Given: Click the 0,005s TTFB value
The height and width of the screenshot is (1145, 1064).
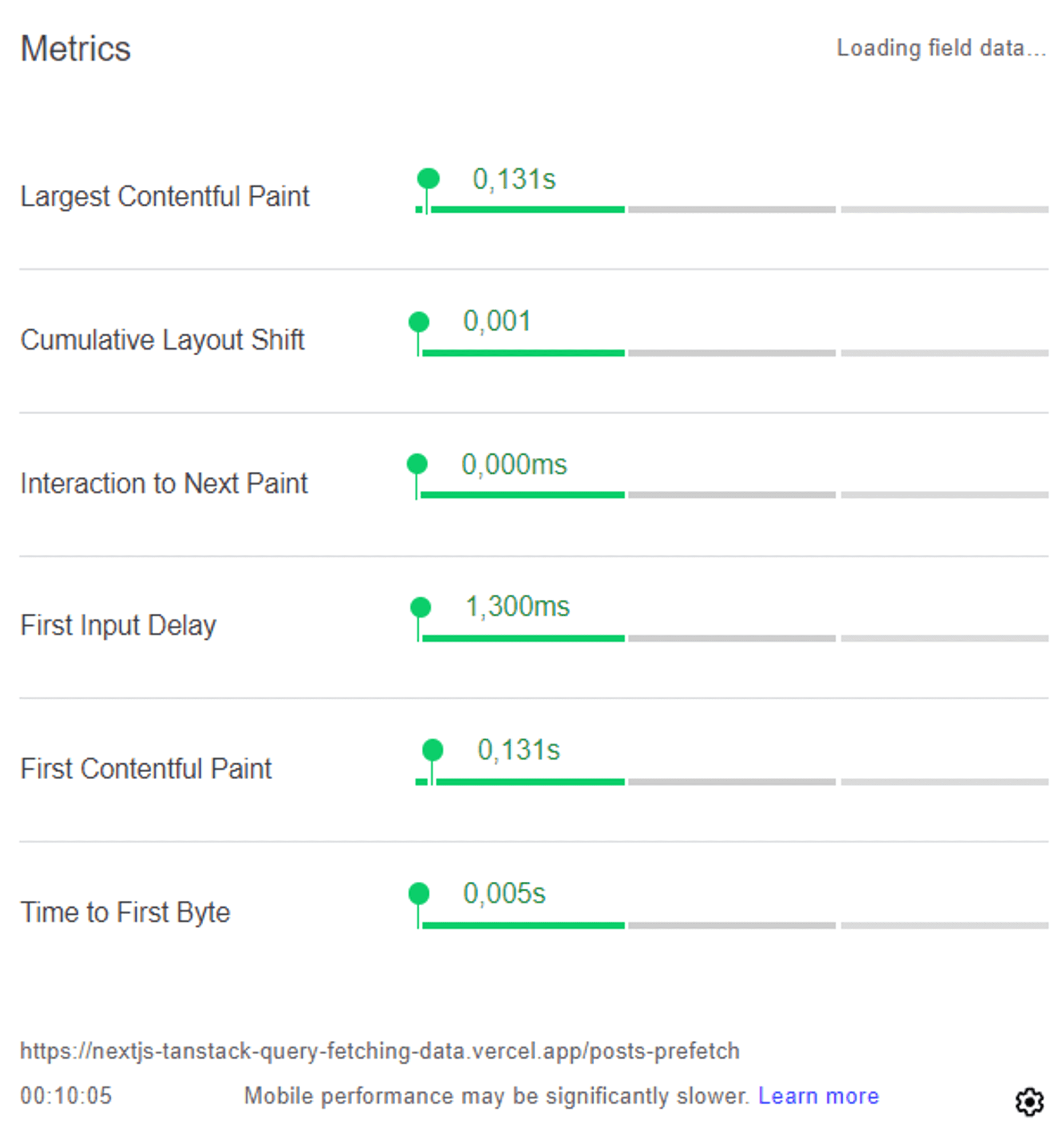Looking at the screenshot, I should pyautogui.click(x=504, y=893).
